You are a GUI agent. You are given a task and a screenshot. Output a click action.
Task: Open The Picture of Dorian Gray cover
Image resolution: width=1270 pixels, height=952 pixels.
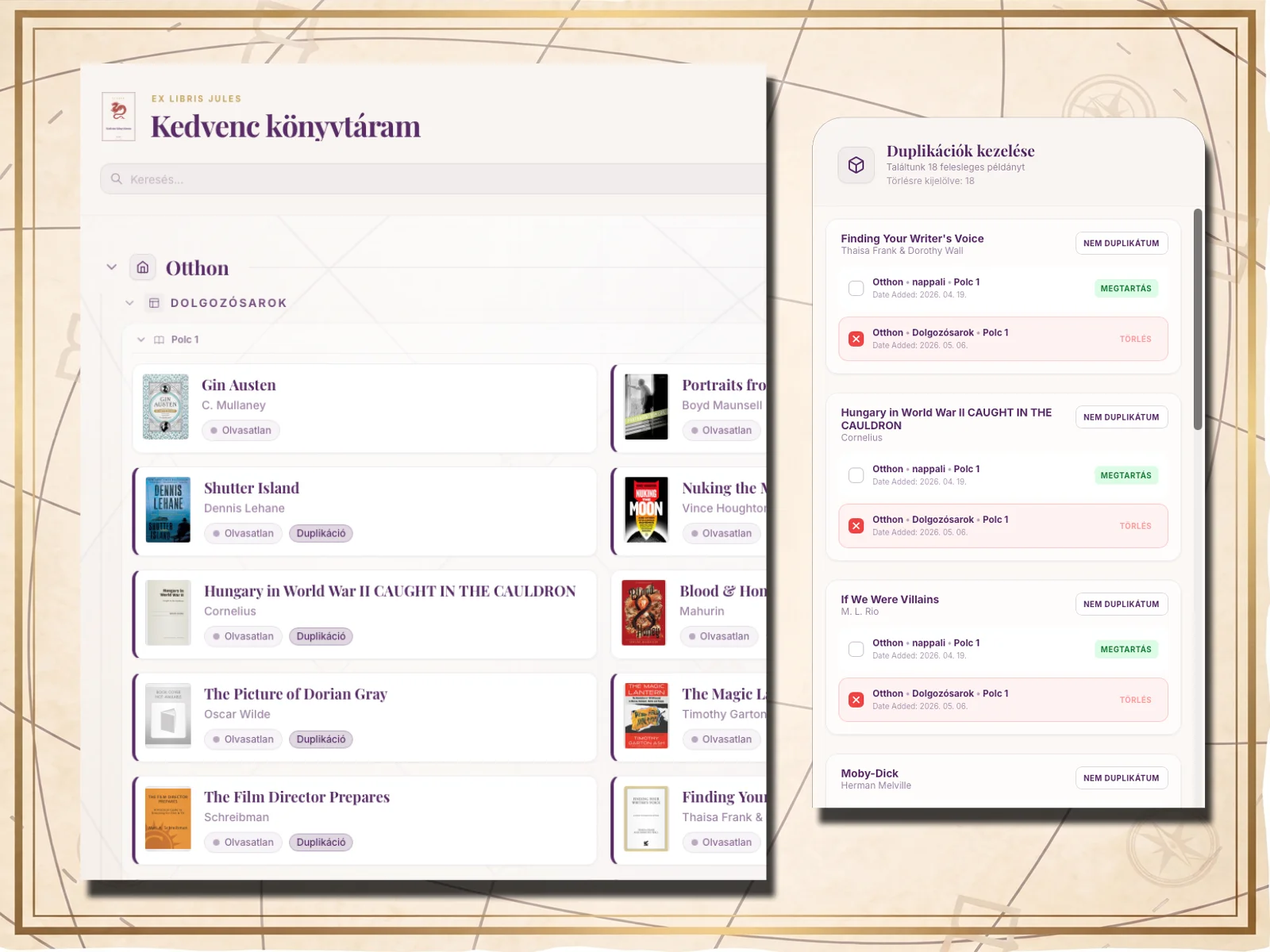168,716
